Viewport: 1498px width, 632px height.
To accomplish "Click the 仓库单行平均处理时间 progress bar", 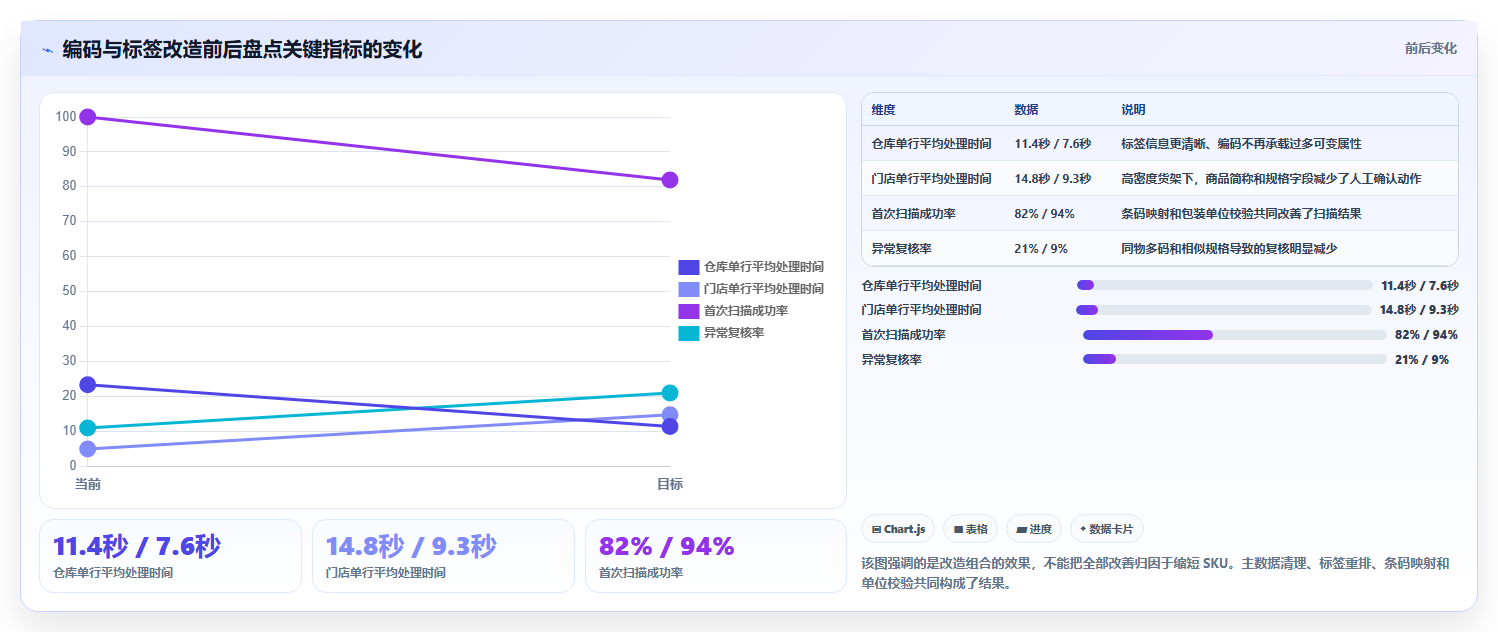I will click(x=1224, y=285).
